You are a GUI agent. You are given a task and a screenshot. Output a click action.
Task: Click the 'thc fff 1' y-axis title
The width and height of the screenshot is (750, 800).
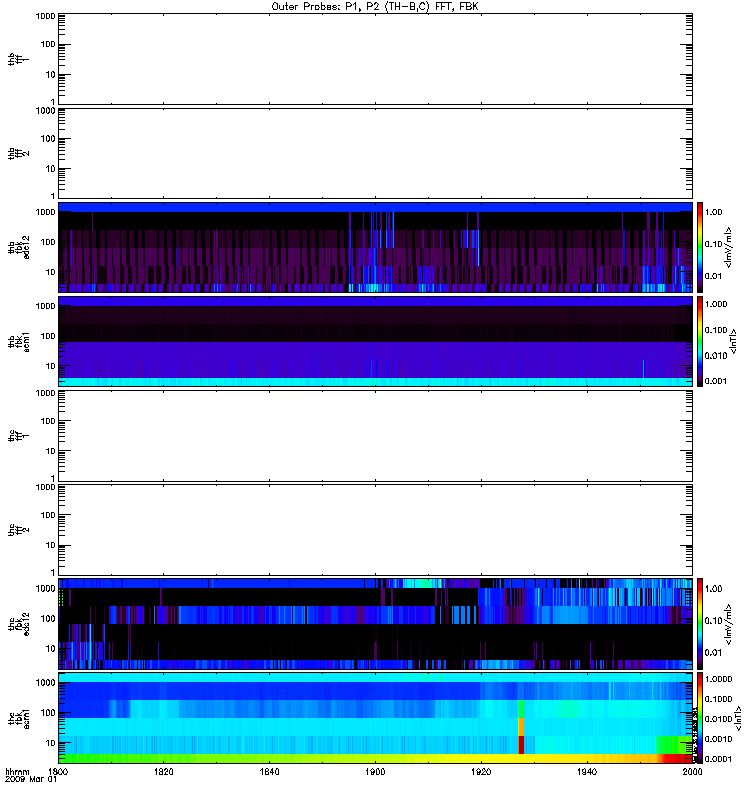click(18, 436)
